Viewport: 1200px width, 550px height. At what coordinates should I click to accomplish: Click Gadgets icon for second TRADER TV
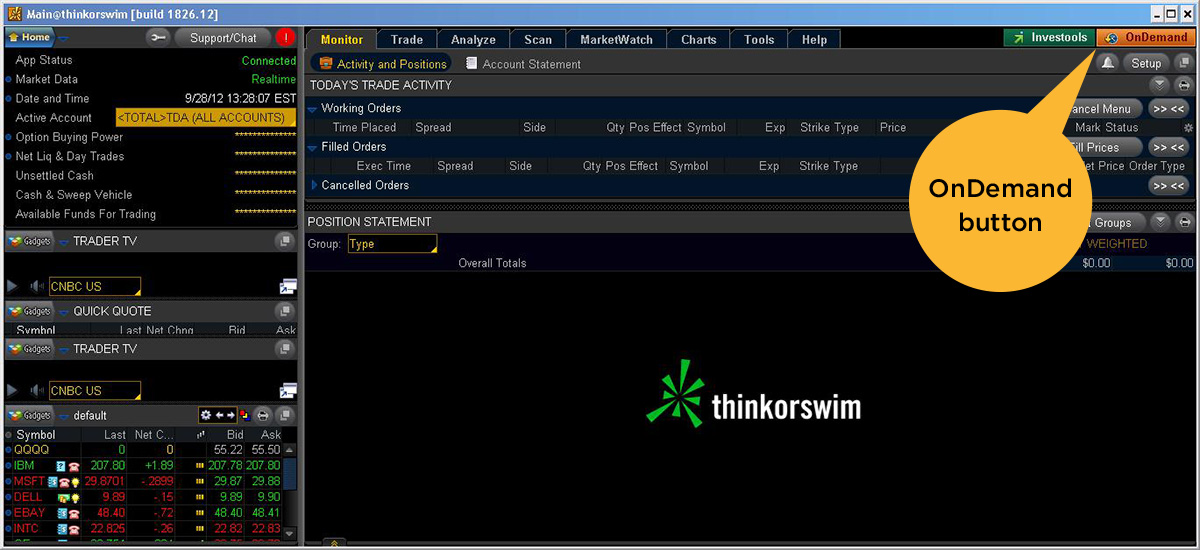tap(29, 349)
